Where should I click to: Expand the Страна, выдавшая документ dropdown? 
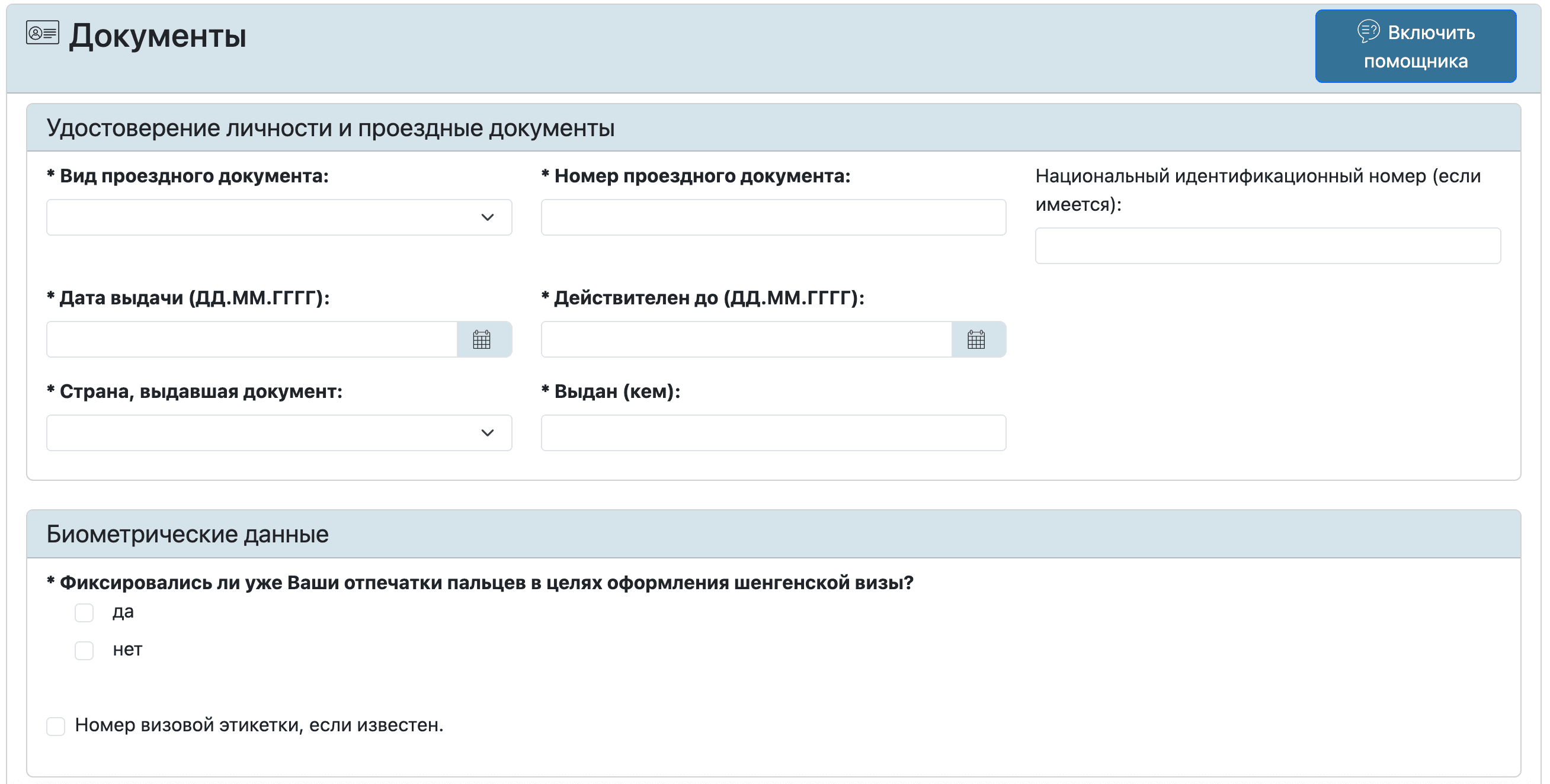click(279, 432)
